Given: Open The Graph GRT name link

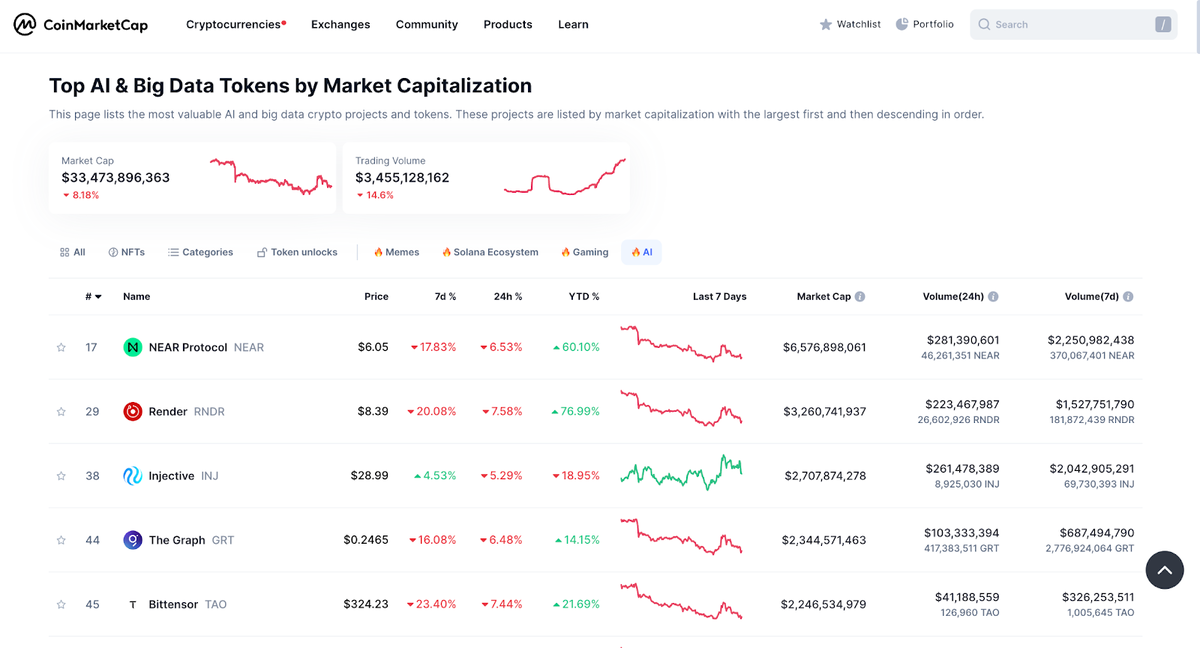Looking at the screenshot, I should (191, 540).
